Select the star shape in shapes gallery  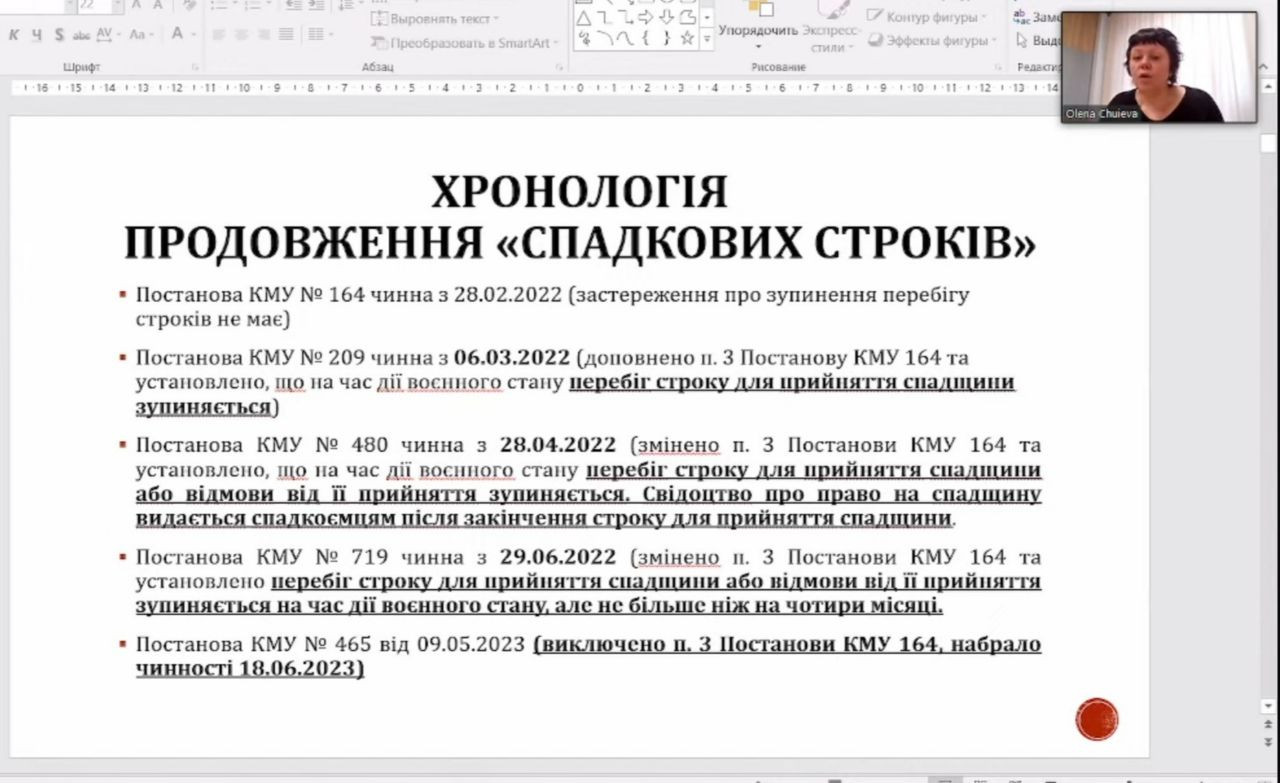pyautogui.click(x=687, y=39)
